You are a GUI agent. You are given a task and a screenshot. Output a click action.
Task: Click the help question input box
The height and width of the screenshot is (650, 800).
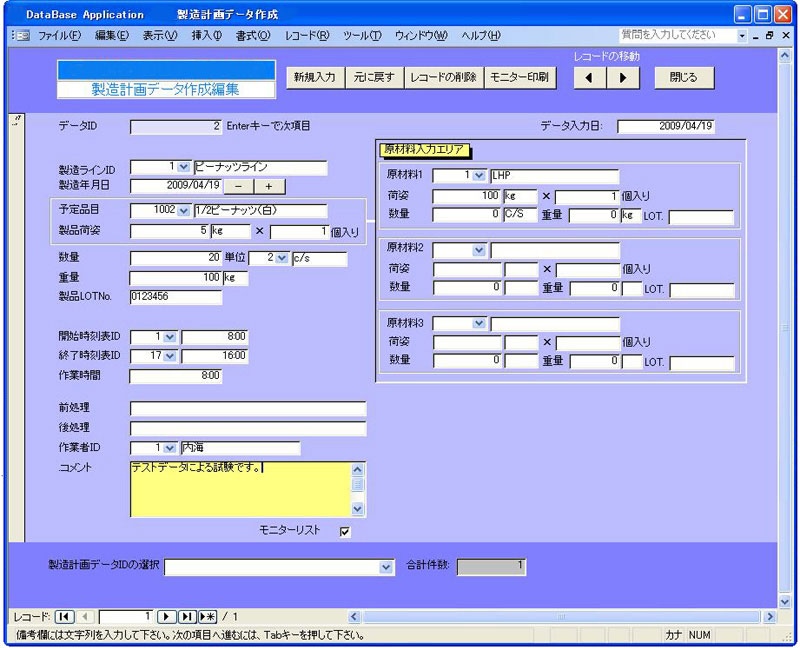point(678,36)
